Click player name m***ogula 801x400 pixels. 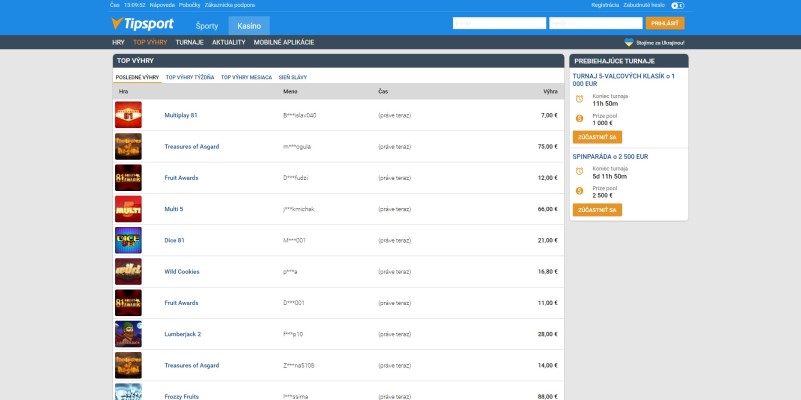click(297, 147)
